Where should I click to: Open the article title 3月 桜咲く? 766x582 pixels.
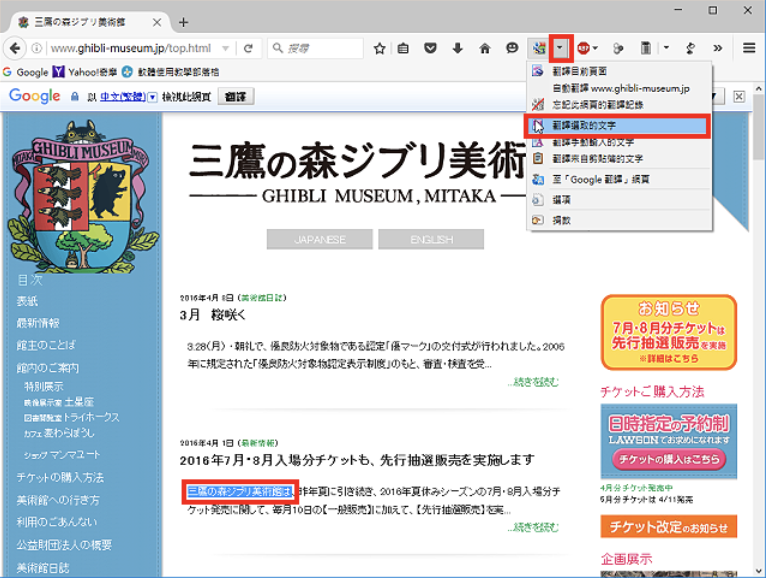click(213, 315)
